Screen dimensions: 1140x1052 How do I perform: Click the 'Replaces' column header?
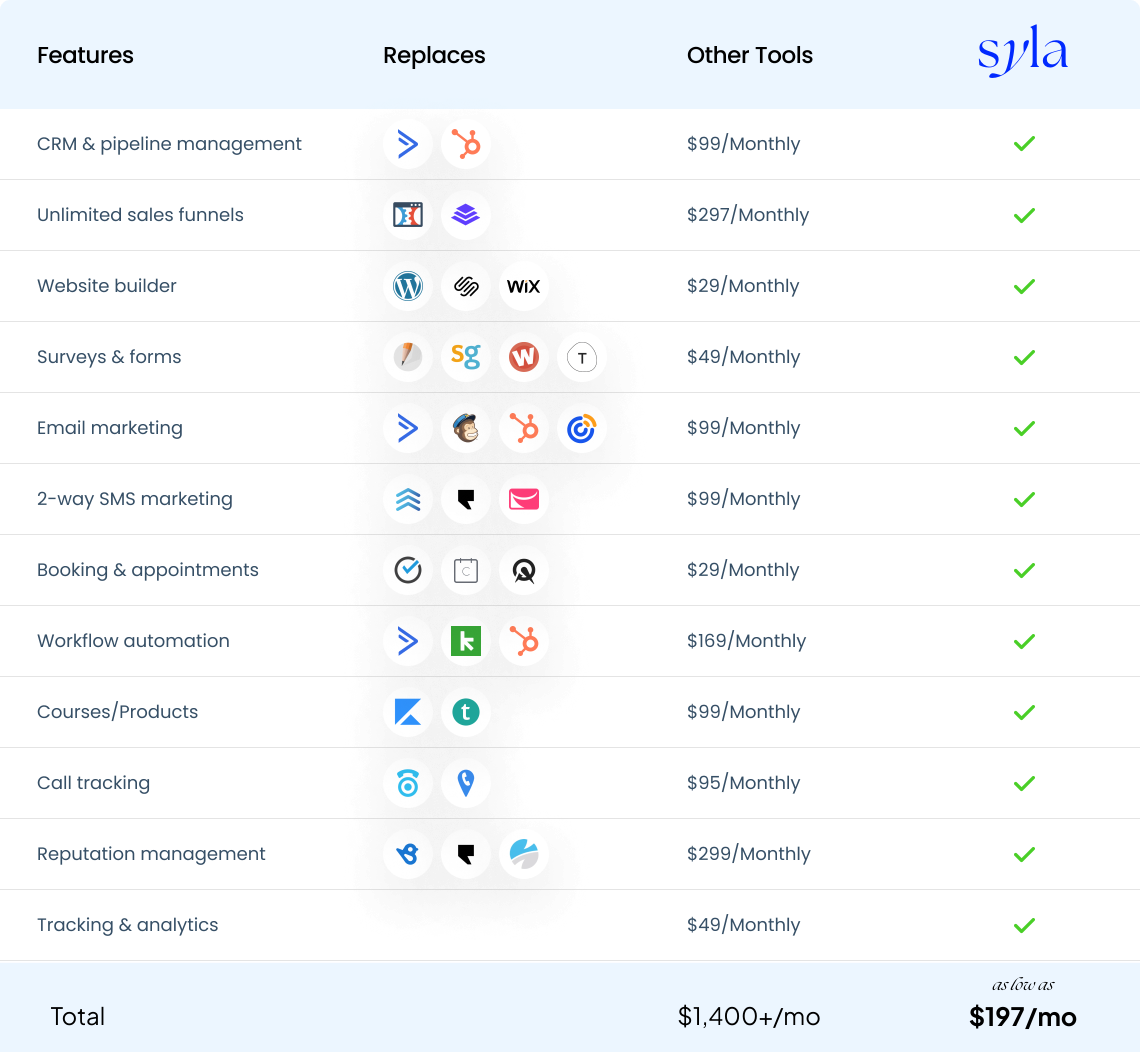pos(434,55)
